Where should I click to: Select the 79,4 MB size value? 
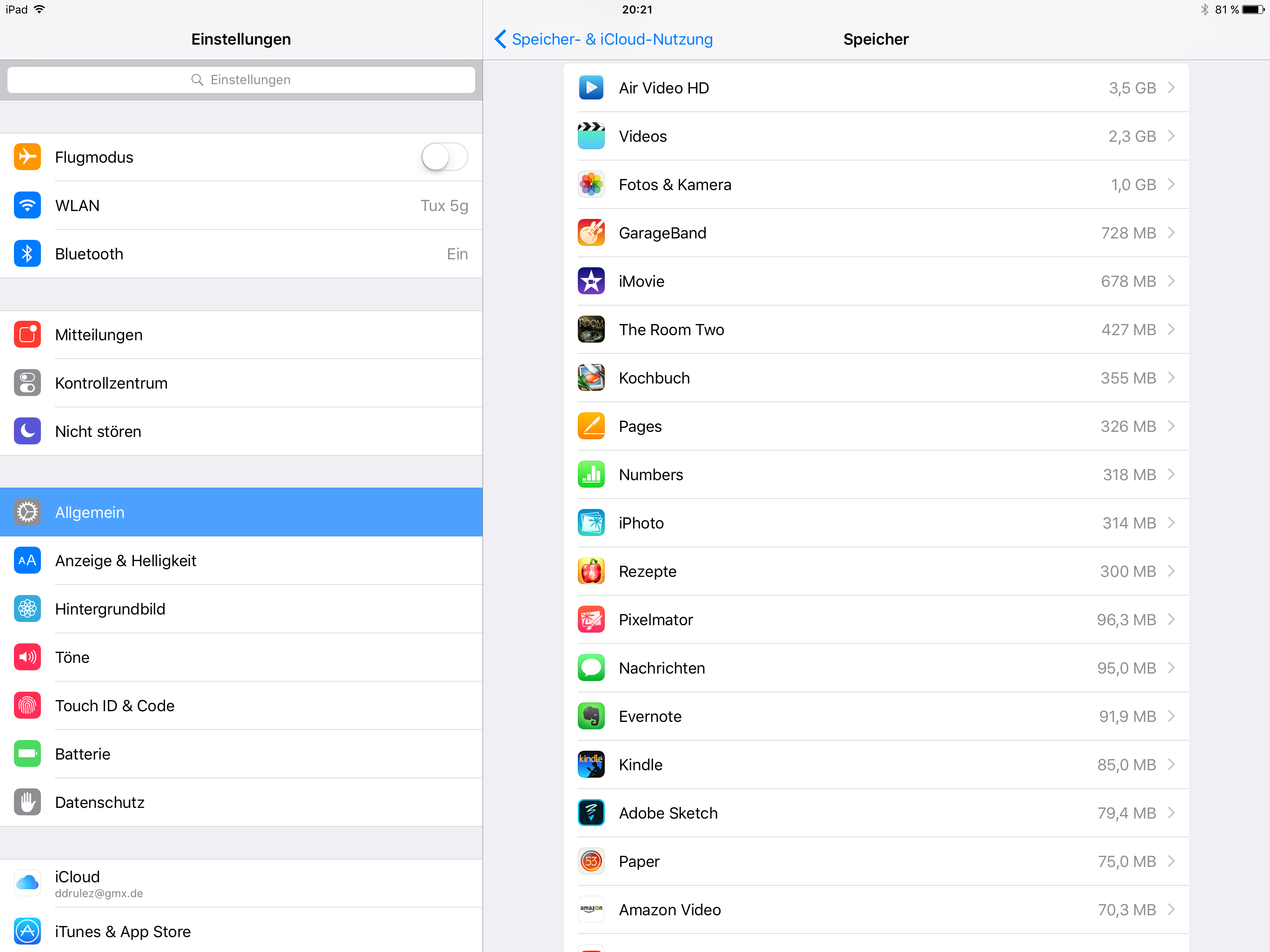point(1126,813)
